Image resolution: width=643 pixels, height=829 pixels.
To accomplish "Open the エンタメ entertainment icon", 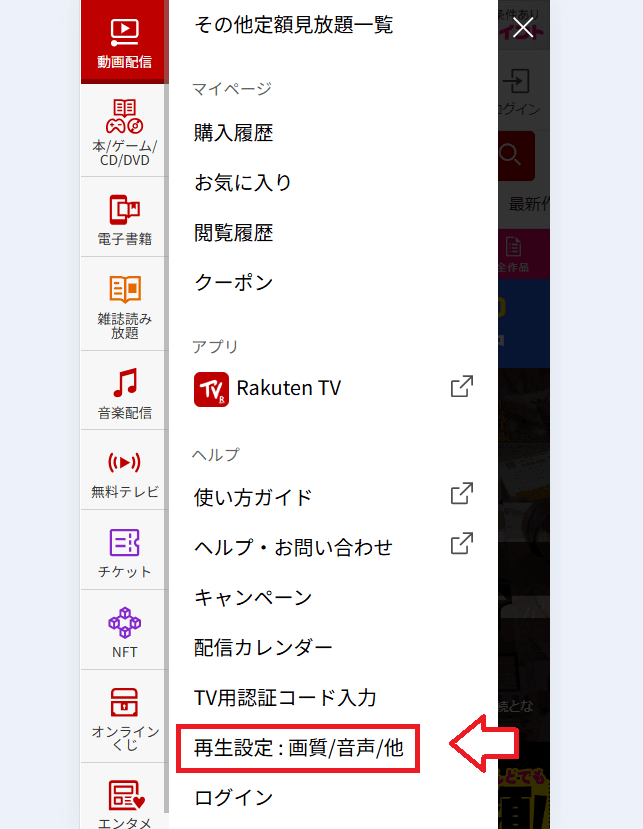I will tap(124, 797).
